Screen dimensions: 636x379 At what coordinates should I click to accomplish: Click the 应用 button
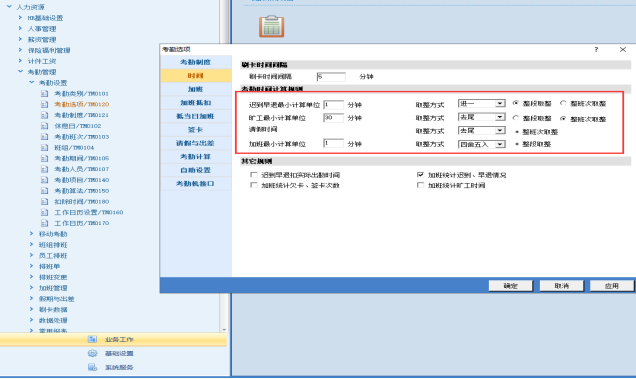point(612,286)
